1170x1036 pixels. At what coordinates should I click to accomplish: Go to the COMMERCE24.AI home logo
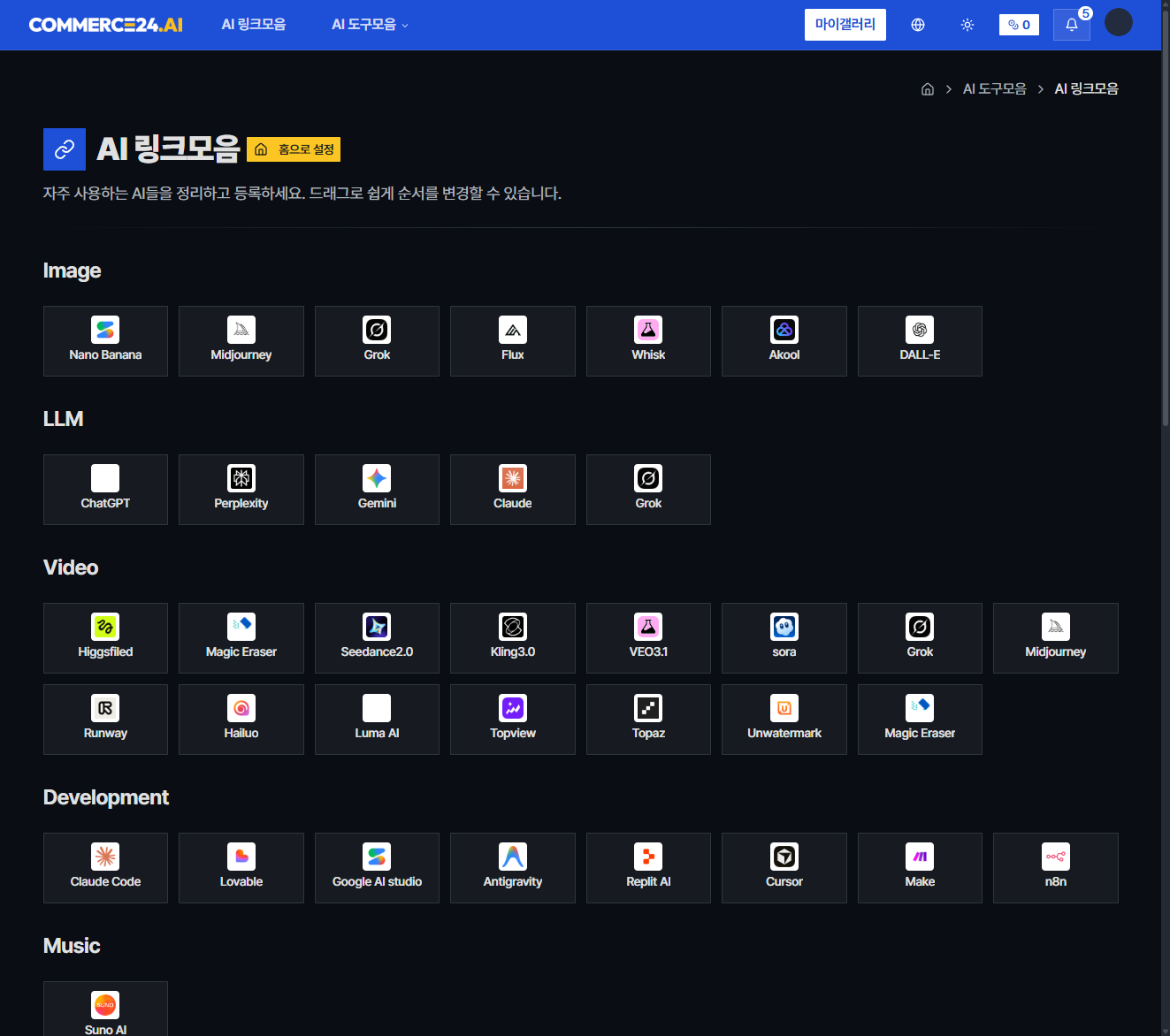point(106,25)
